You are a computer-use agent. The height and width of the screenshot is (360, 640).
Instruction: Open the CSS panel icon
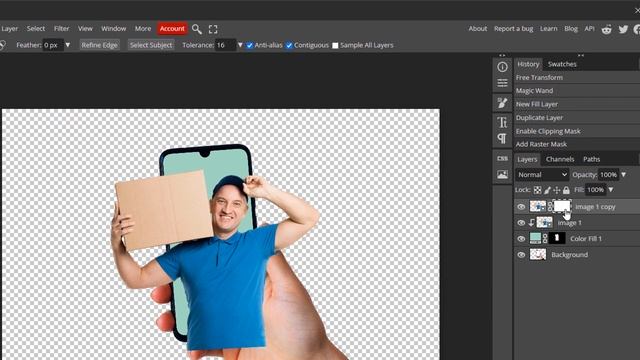(x=502, y=158)
